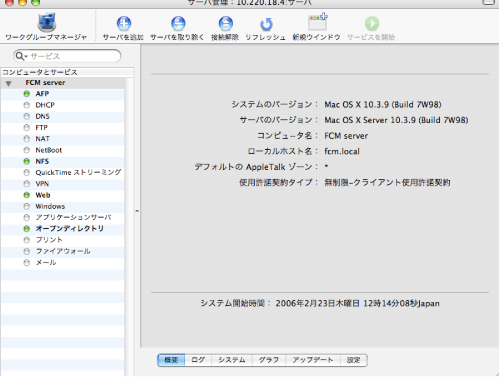
Task: Open the ワークグループマネージャ toolbar icon
Action: [46, 22]
